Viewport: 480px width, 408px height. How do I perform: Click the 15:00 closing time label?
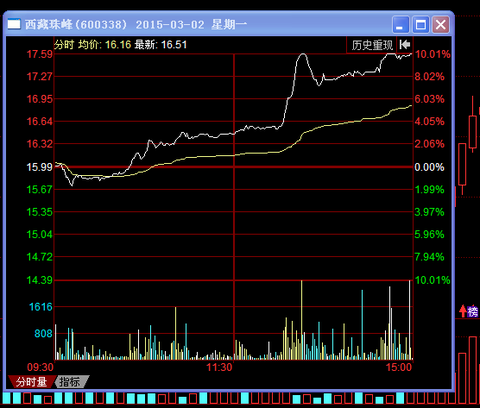[399, 367]
